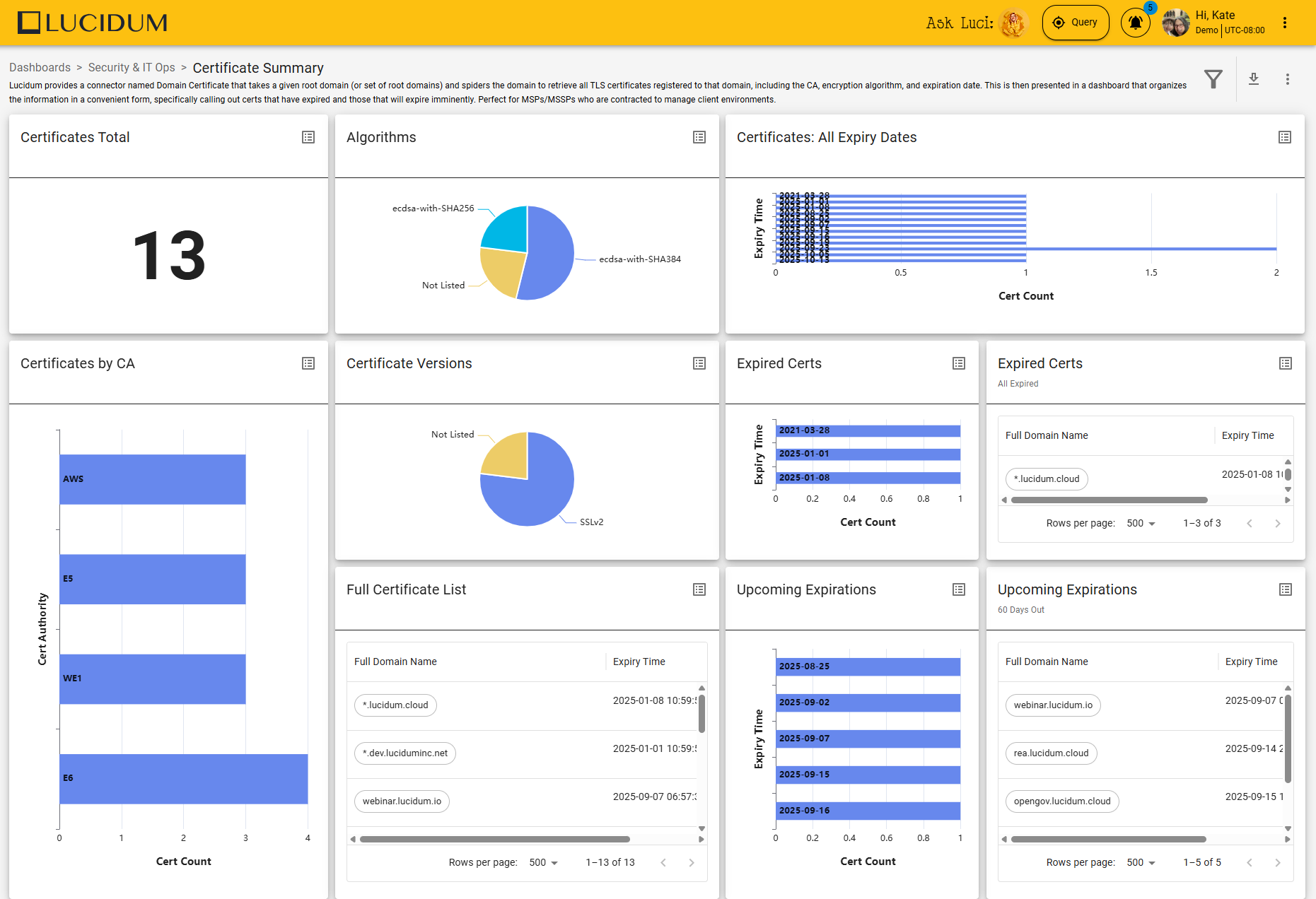Open Full Certificate List panel details icon
1316x899 pixels.
click(x=699, y=589)
